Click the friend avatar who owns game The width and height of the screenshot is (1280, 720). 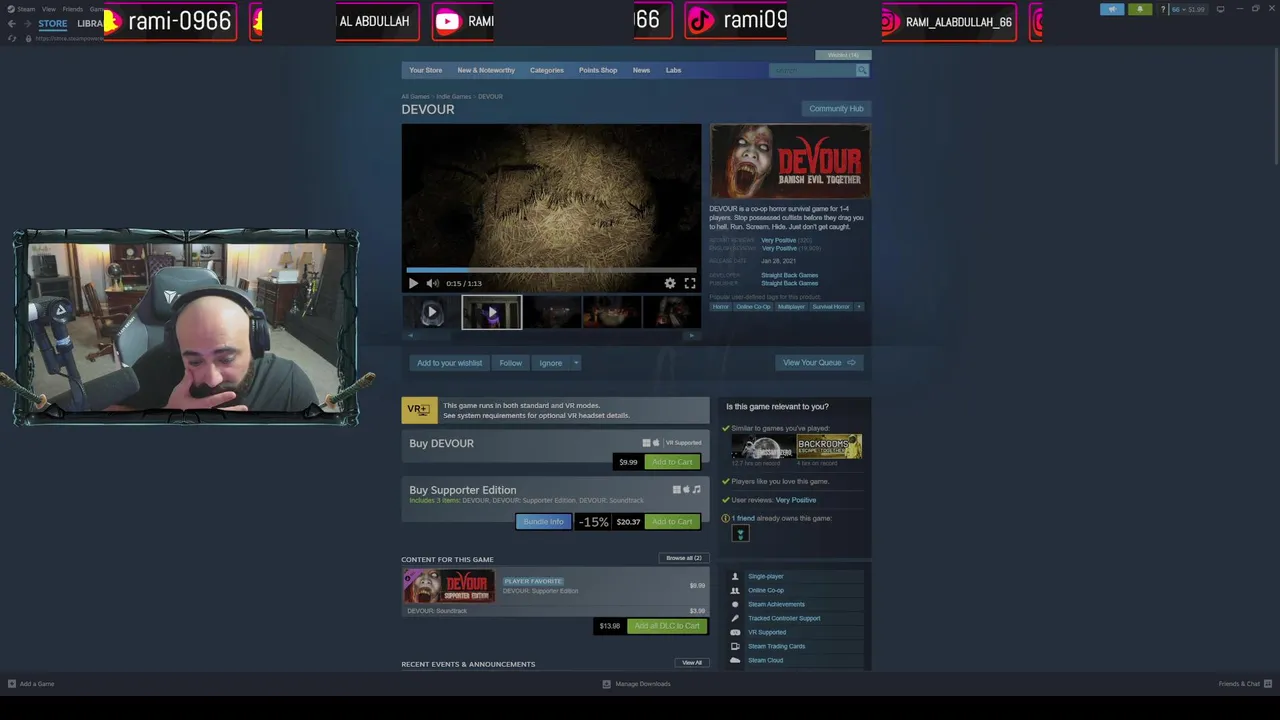(741, 534)
